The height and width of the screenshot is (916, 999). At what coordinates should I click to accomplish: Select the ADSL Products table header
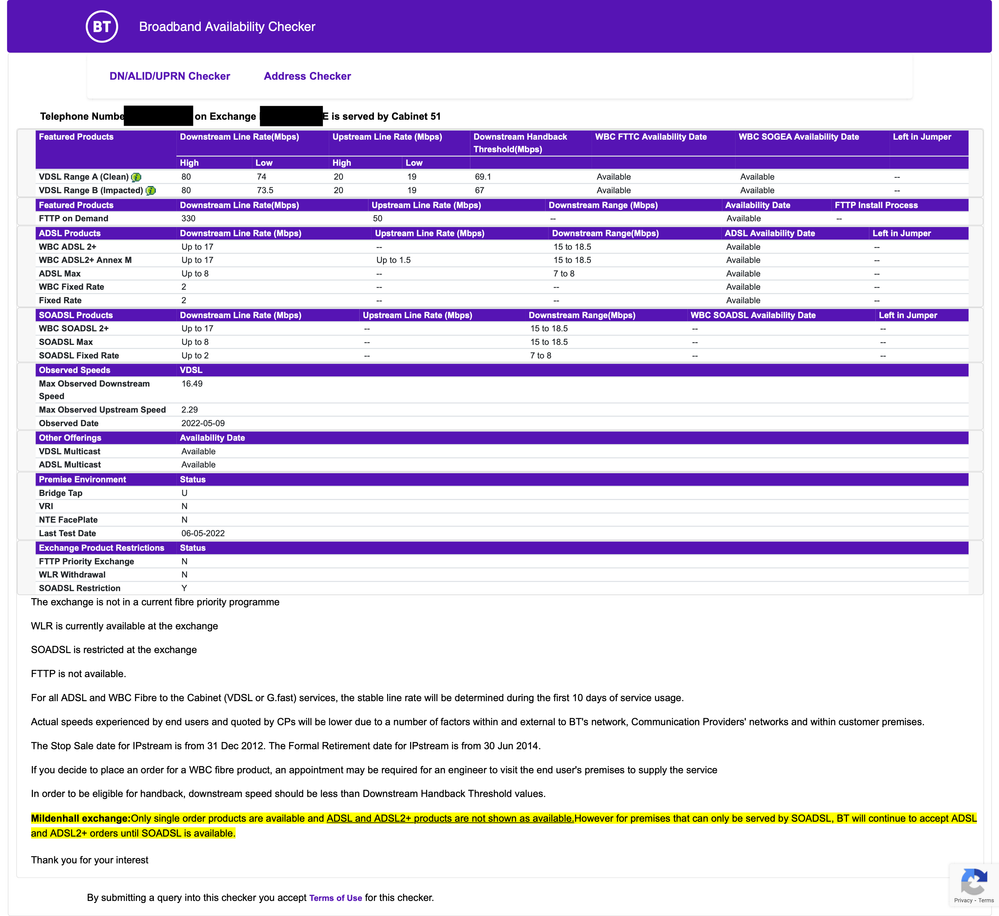(69, 233)
